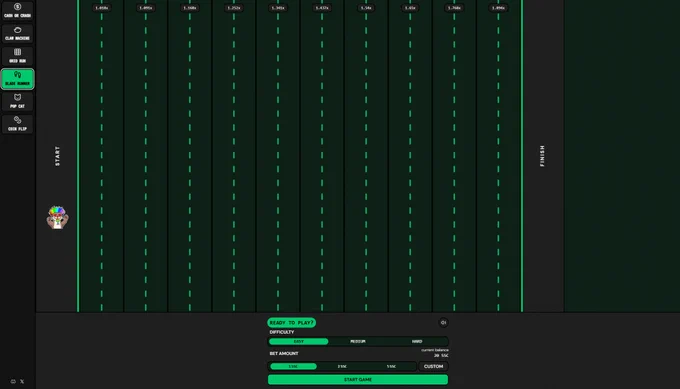Click the 1.252x multiplier label

234,8
